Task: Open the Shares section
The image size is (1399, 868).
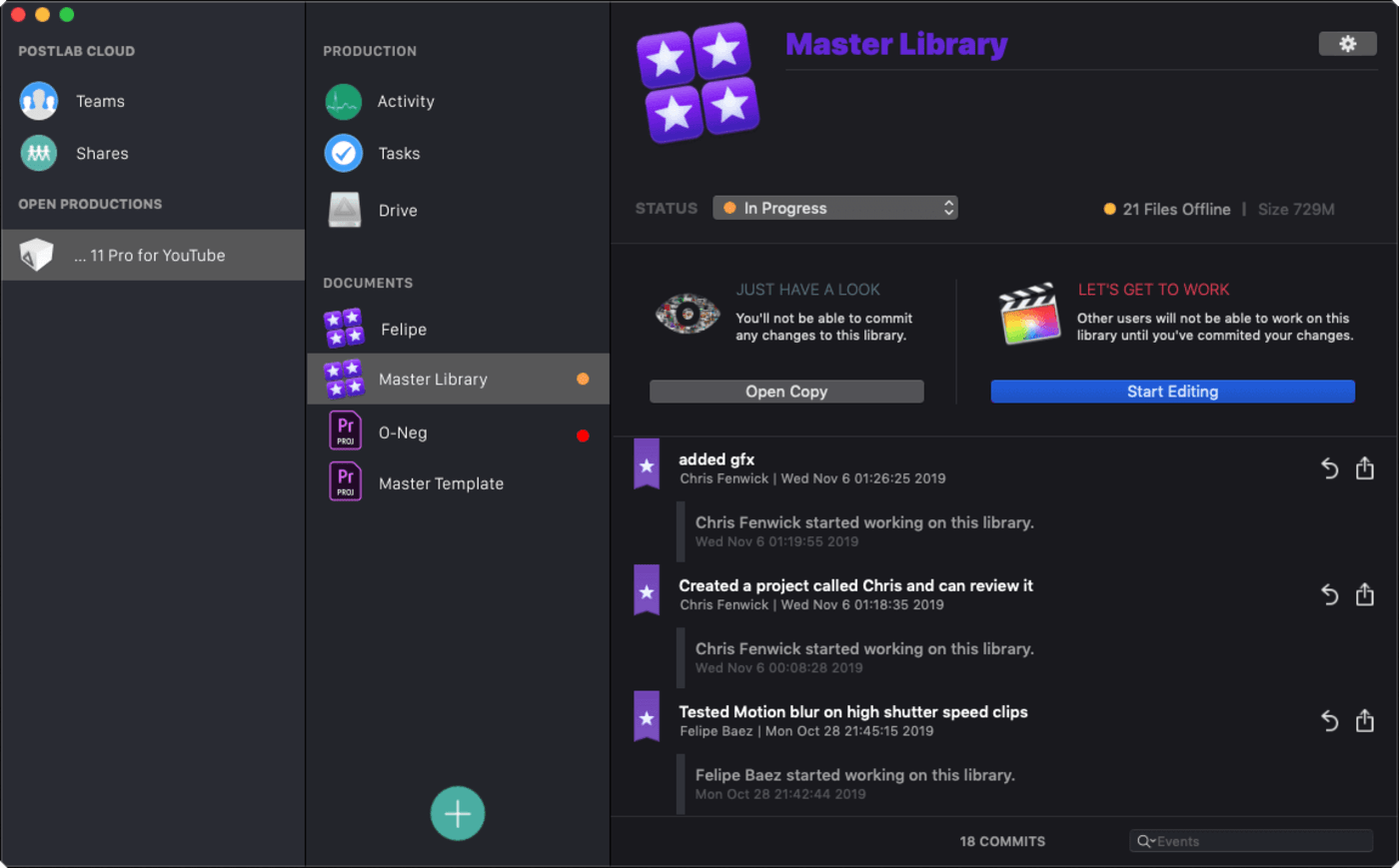Action: click(101, 154)
